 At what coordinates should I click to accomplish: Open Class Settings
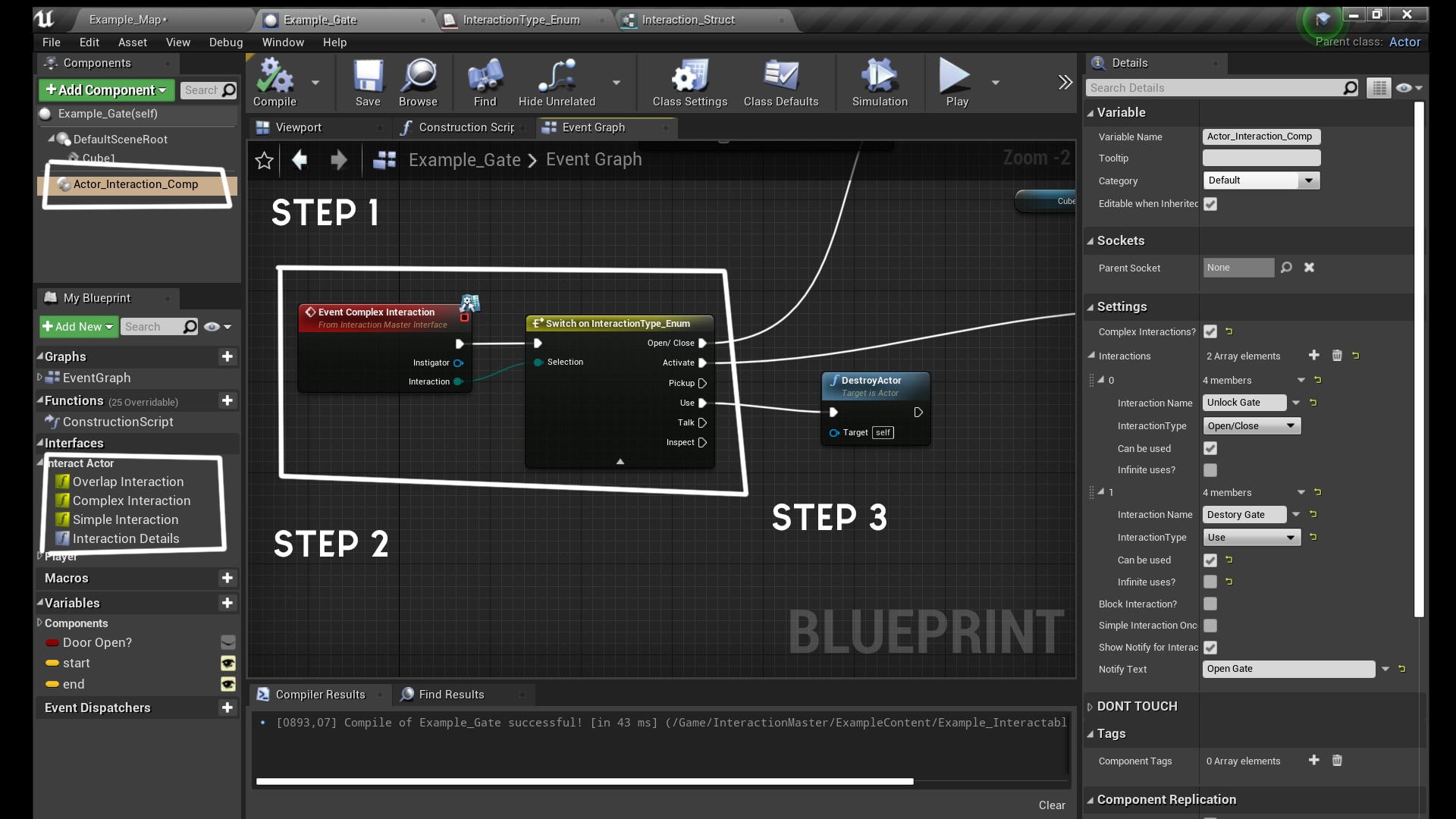click(x=688, y=82)
